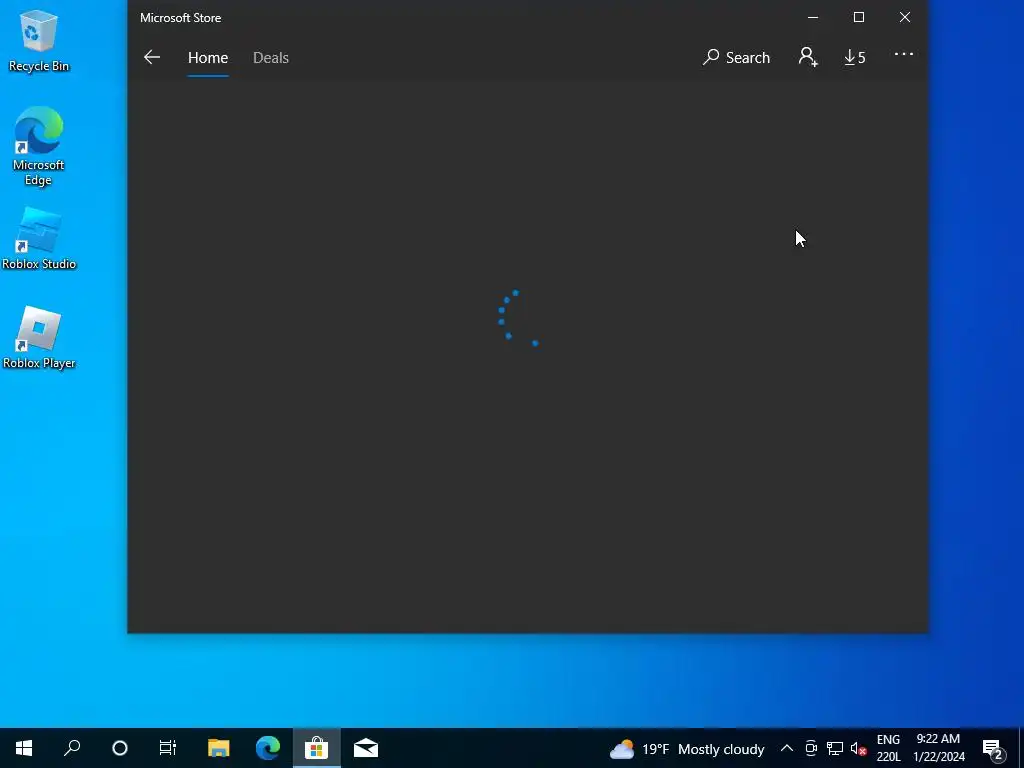The height and width of the screenshot is (768, 1024).
Task: Change the ENG input language
Action: coord(888,748)
